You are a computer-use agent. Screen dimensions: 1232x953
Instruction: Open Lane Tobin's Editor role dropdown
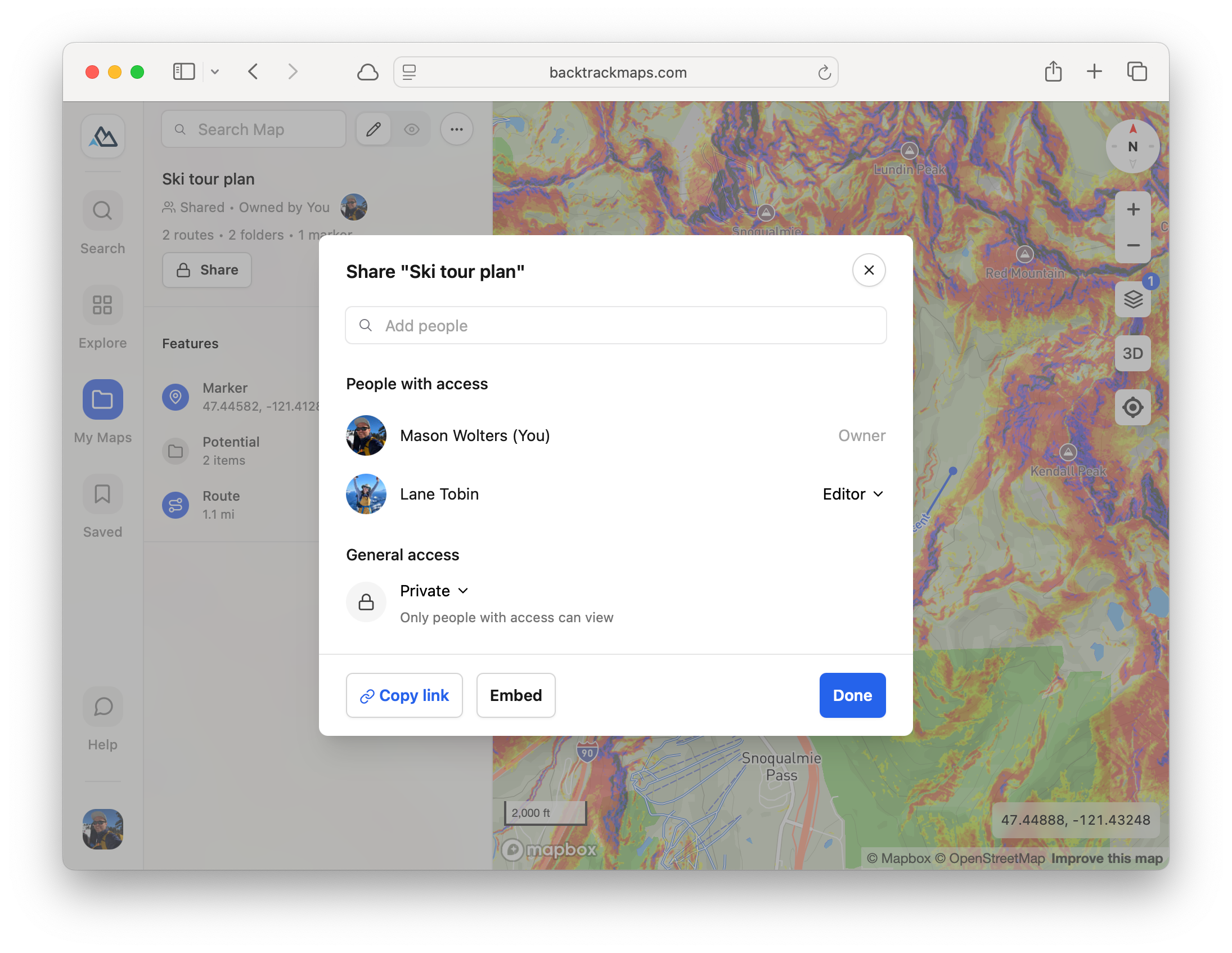[x=852, y=494]
